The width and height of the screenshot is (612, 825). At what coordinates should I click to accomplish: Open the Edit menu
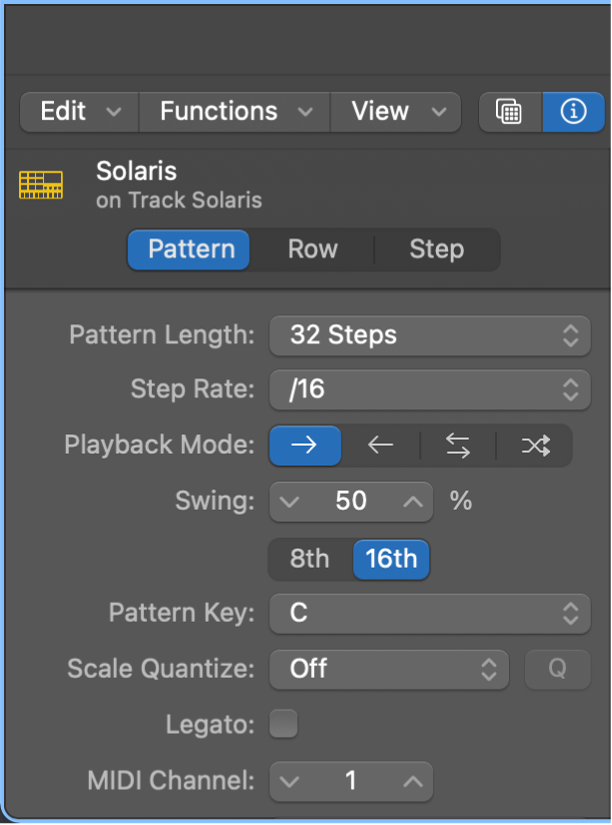point(79,111)
